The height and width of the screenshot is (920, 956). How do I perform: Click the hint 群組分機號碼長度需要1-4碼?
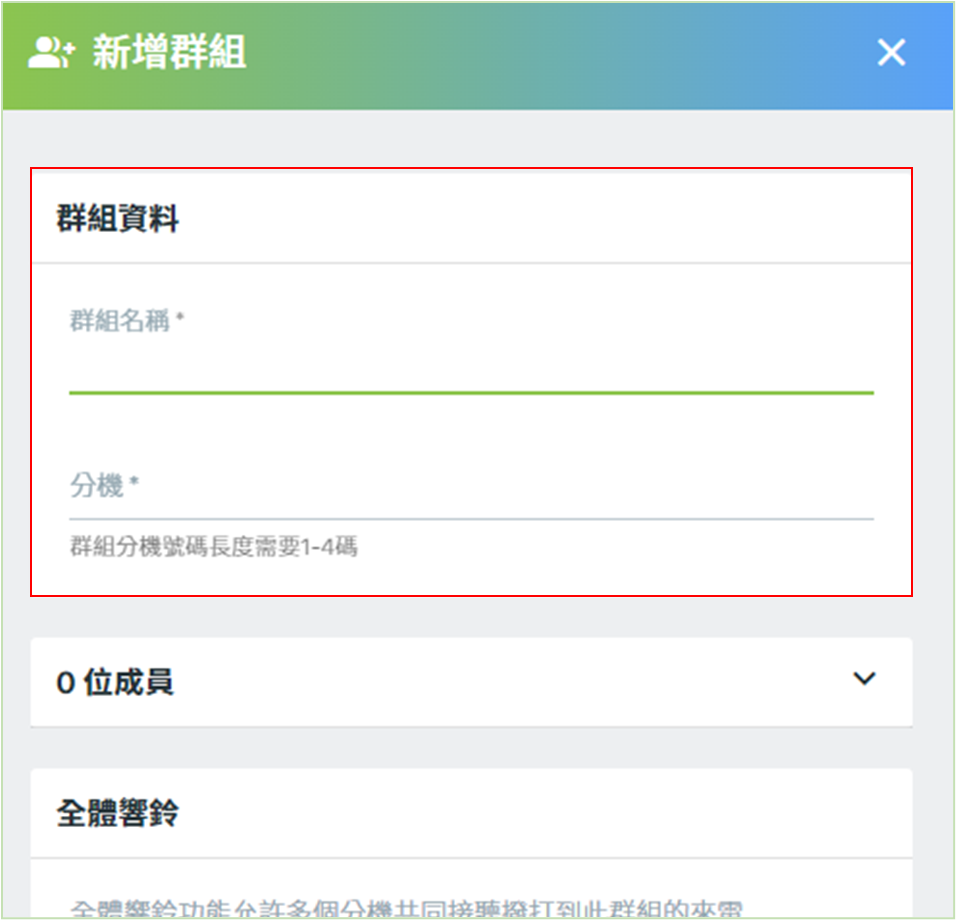(x=214, y=546)
